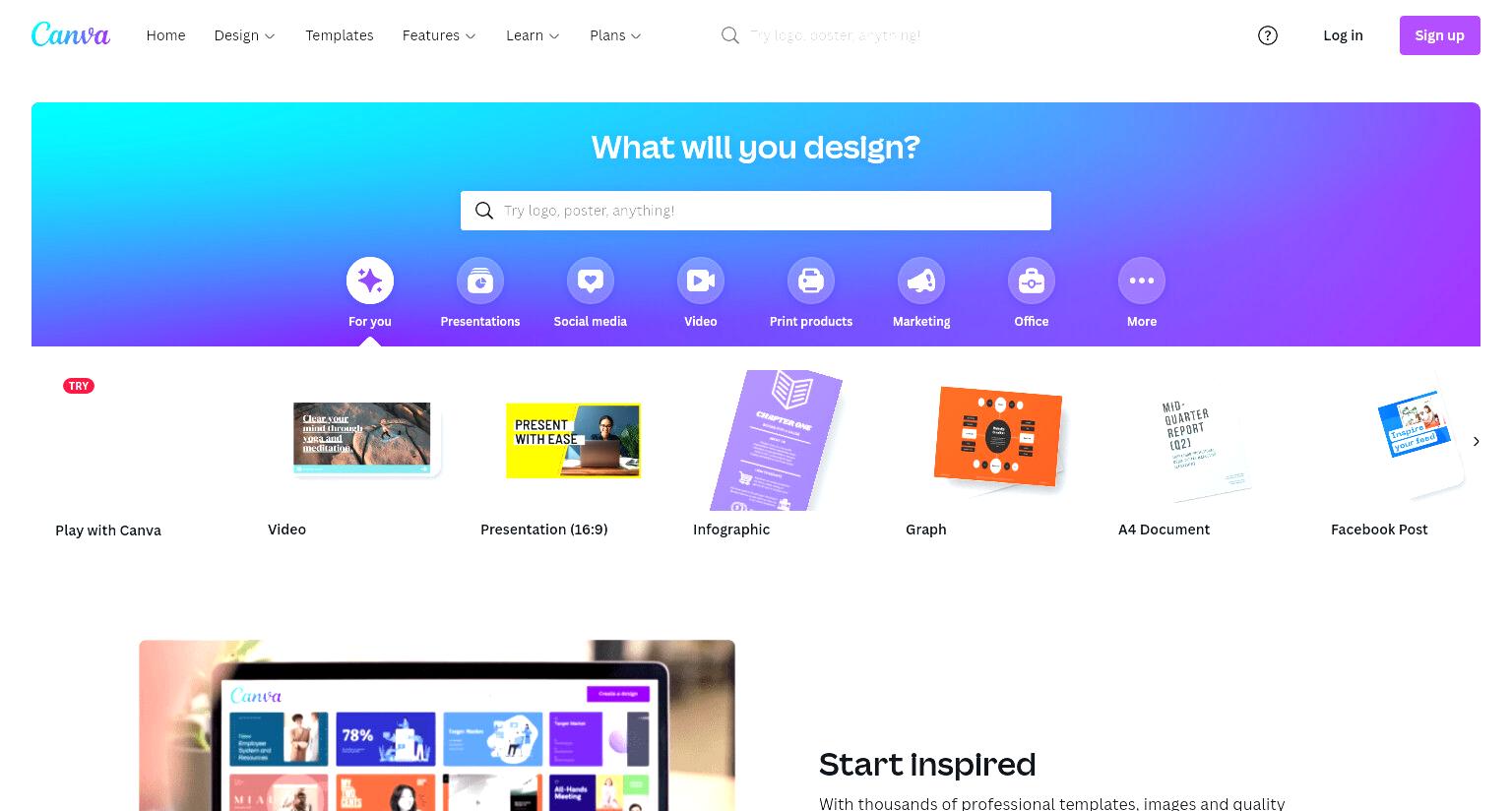Focus the hero search field under heading
Screen dimensions: 1512x811
pos(756,211)
